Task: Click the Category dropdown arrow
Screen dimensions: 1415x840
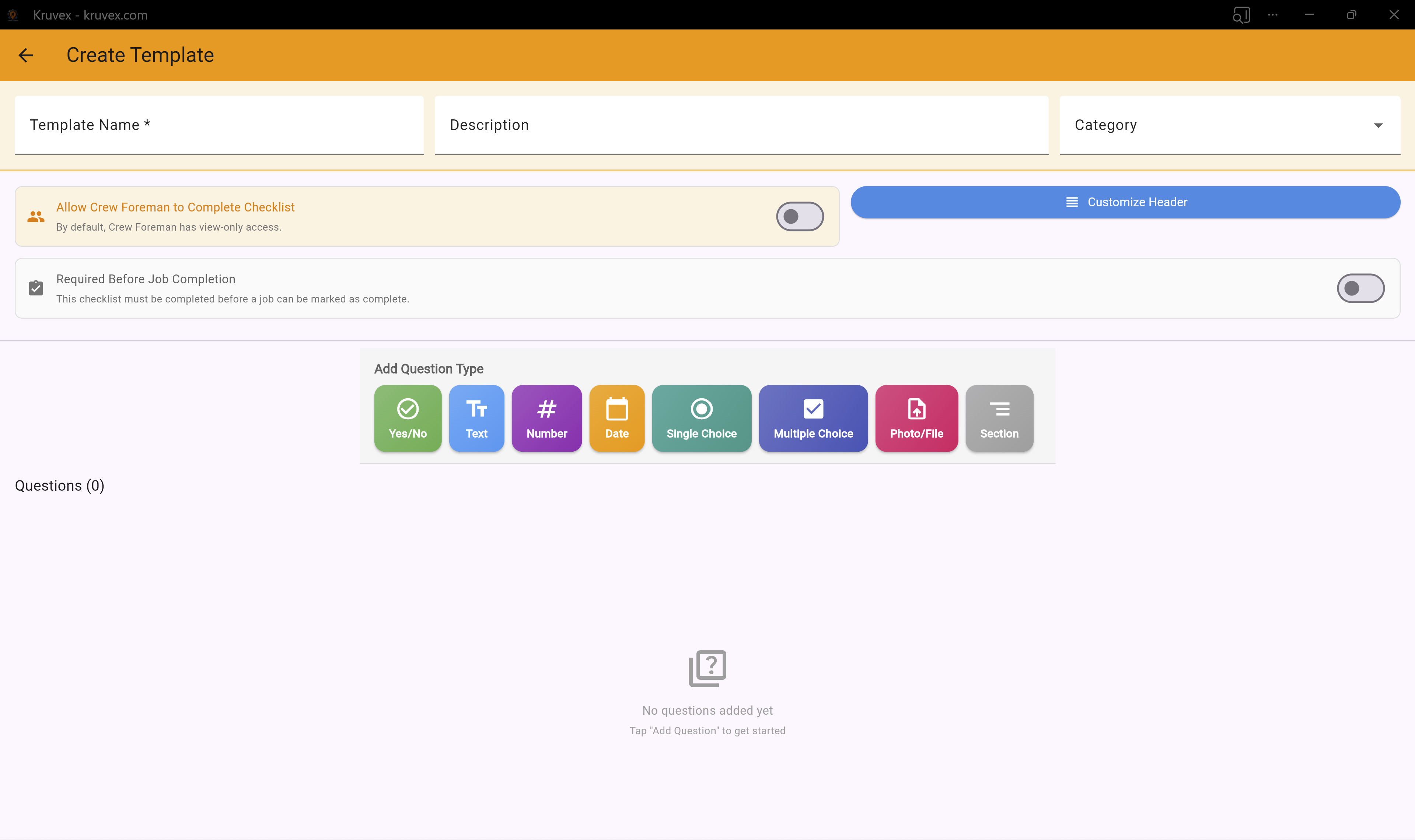Action: pyautogui.click(x=1378, y=126)
